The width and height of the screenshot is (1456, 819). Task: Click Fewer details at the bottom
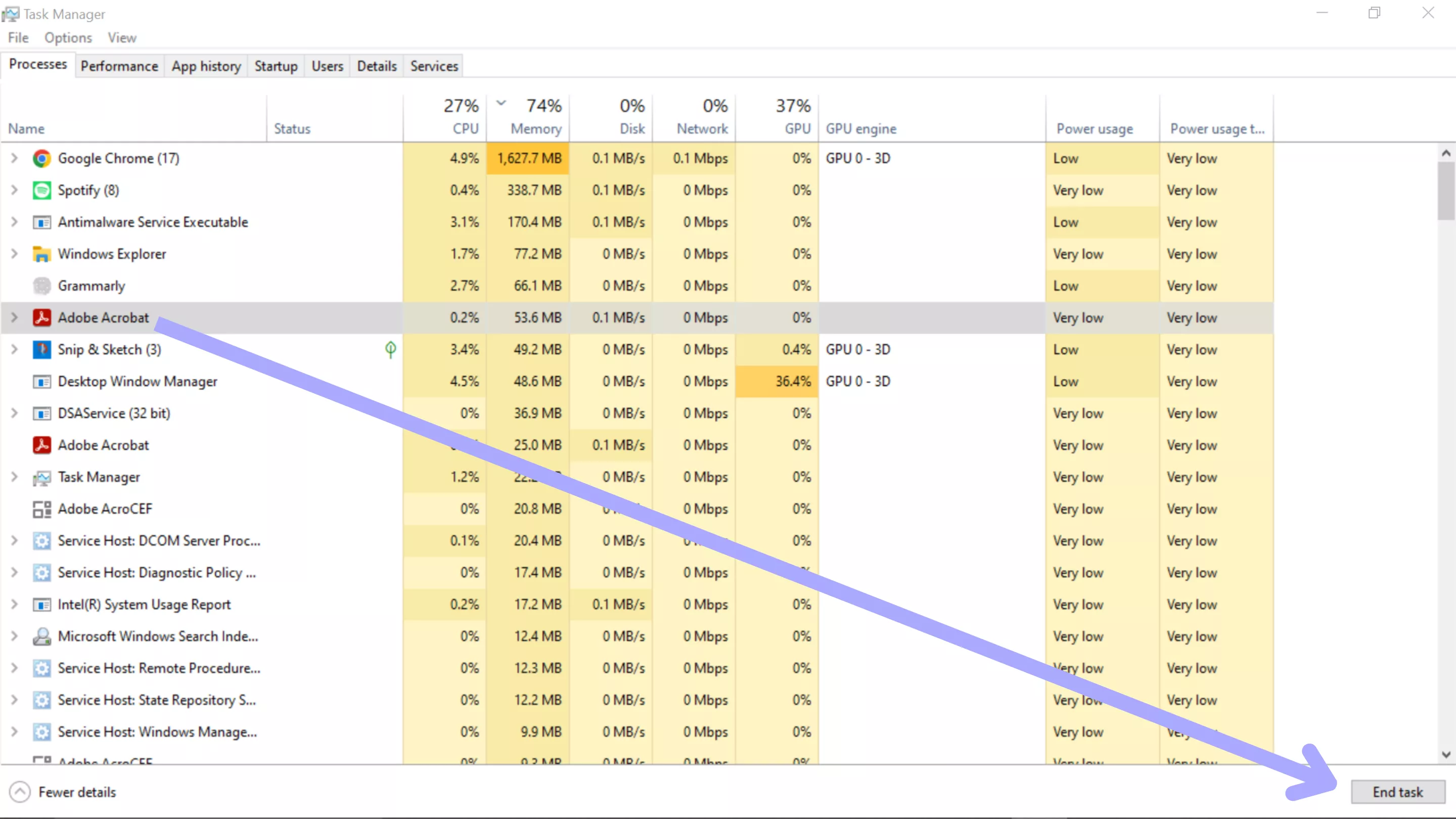click(77, 792)
